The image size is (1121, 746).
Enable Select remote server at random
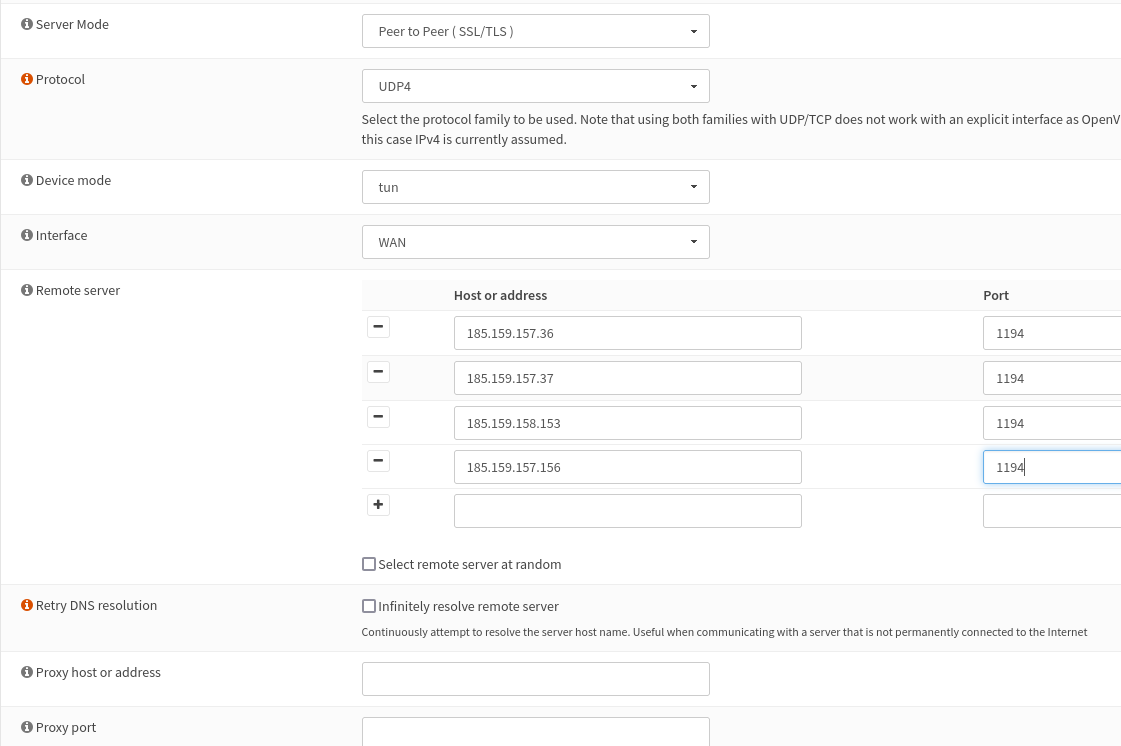(x=369, y=564)
